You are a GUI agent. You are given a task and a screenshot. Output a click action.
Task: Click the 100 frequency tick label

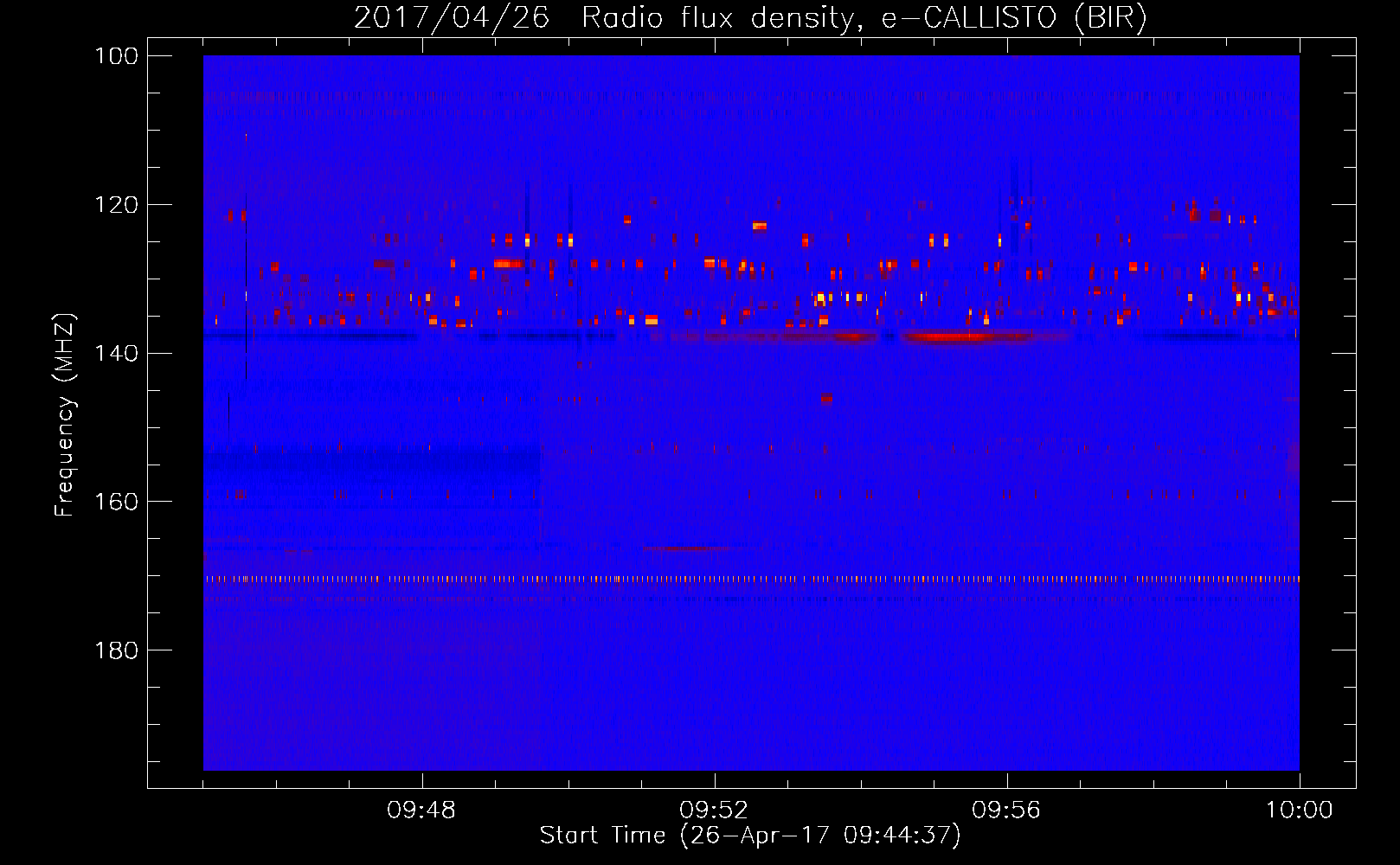click(117, 56)
